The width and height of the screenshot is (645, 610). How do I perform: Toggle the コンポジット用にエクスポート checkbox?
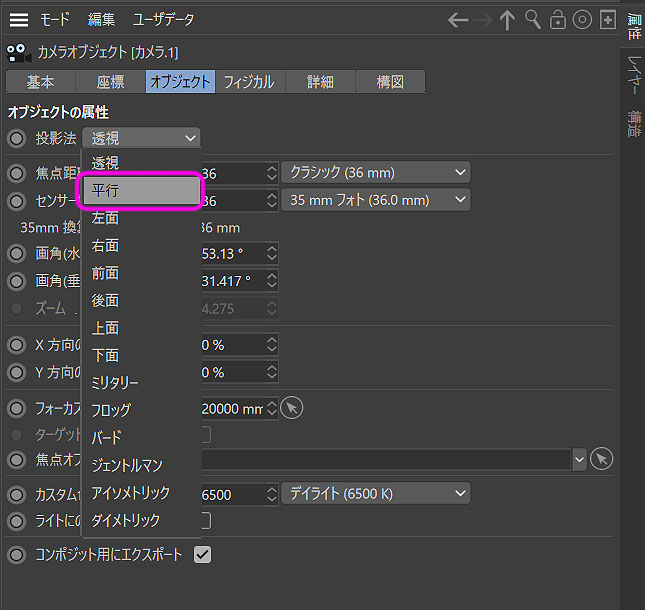click(202, 553)
